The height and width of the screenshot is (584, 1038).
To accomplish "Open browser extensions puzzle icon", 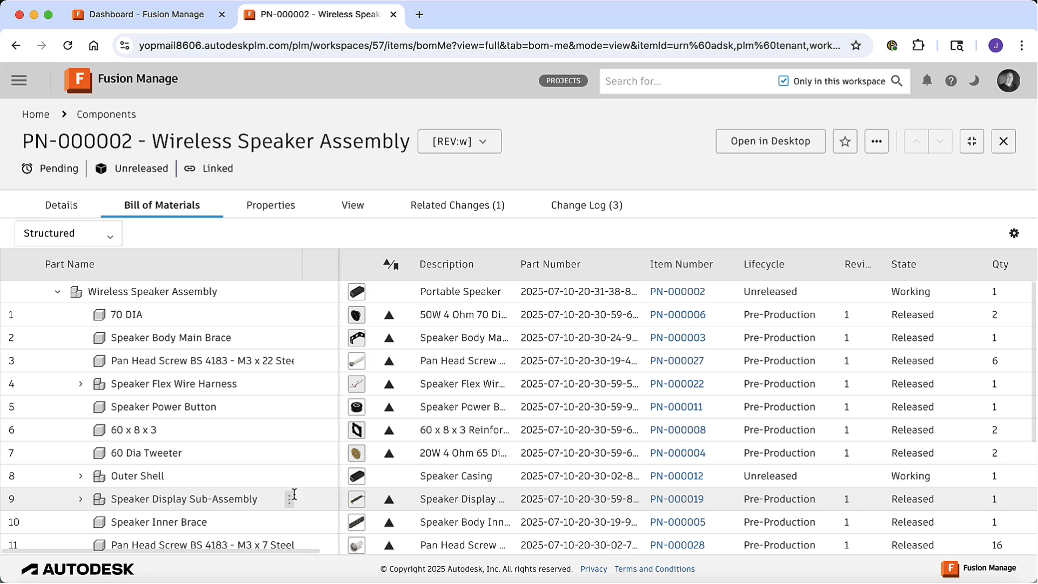I will (x=918, y=45).
